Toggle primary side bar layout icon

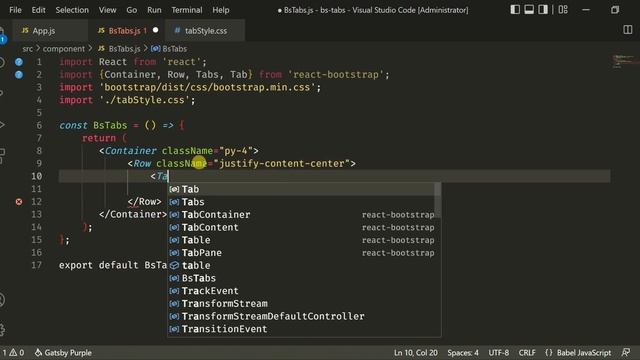pos(515,10)
